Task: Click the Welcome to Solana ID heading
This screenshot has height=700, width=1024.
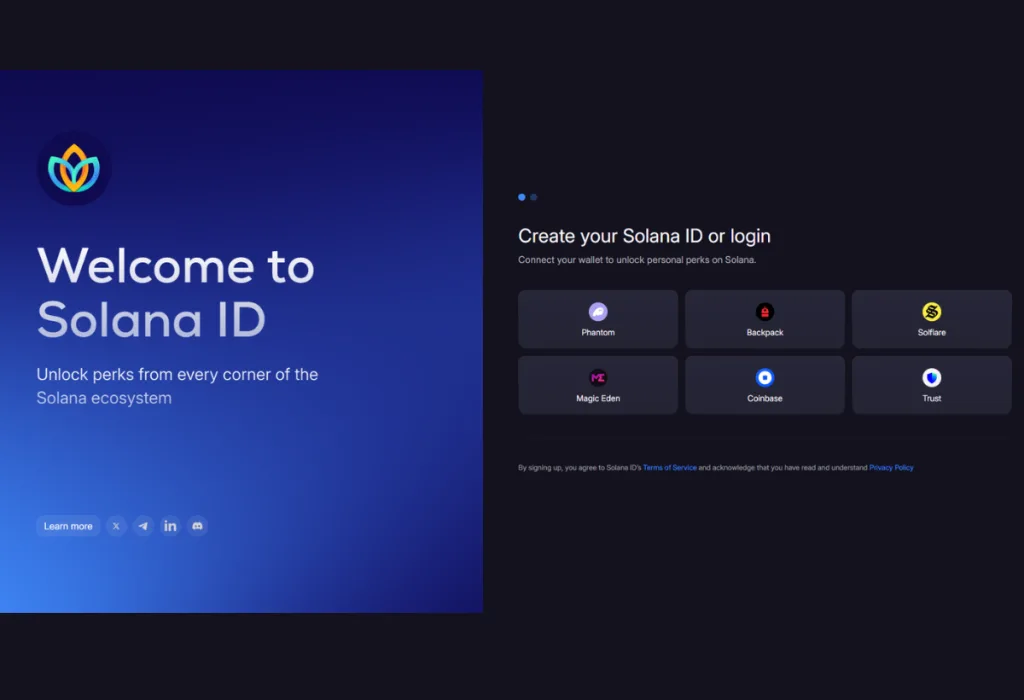Action: coord(176,292)
